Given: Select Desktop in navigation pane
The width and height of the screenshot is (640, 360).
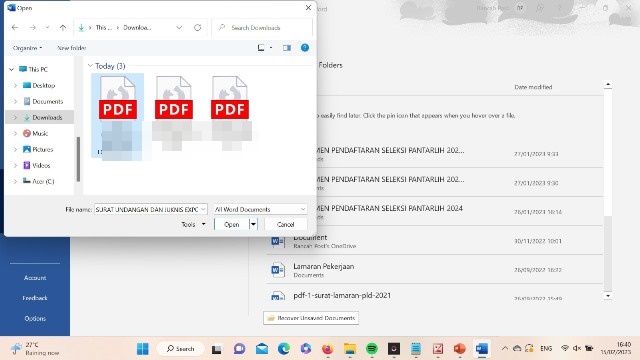Looking at the screenshot, I should (39, 85).
